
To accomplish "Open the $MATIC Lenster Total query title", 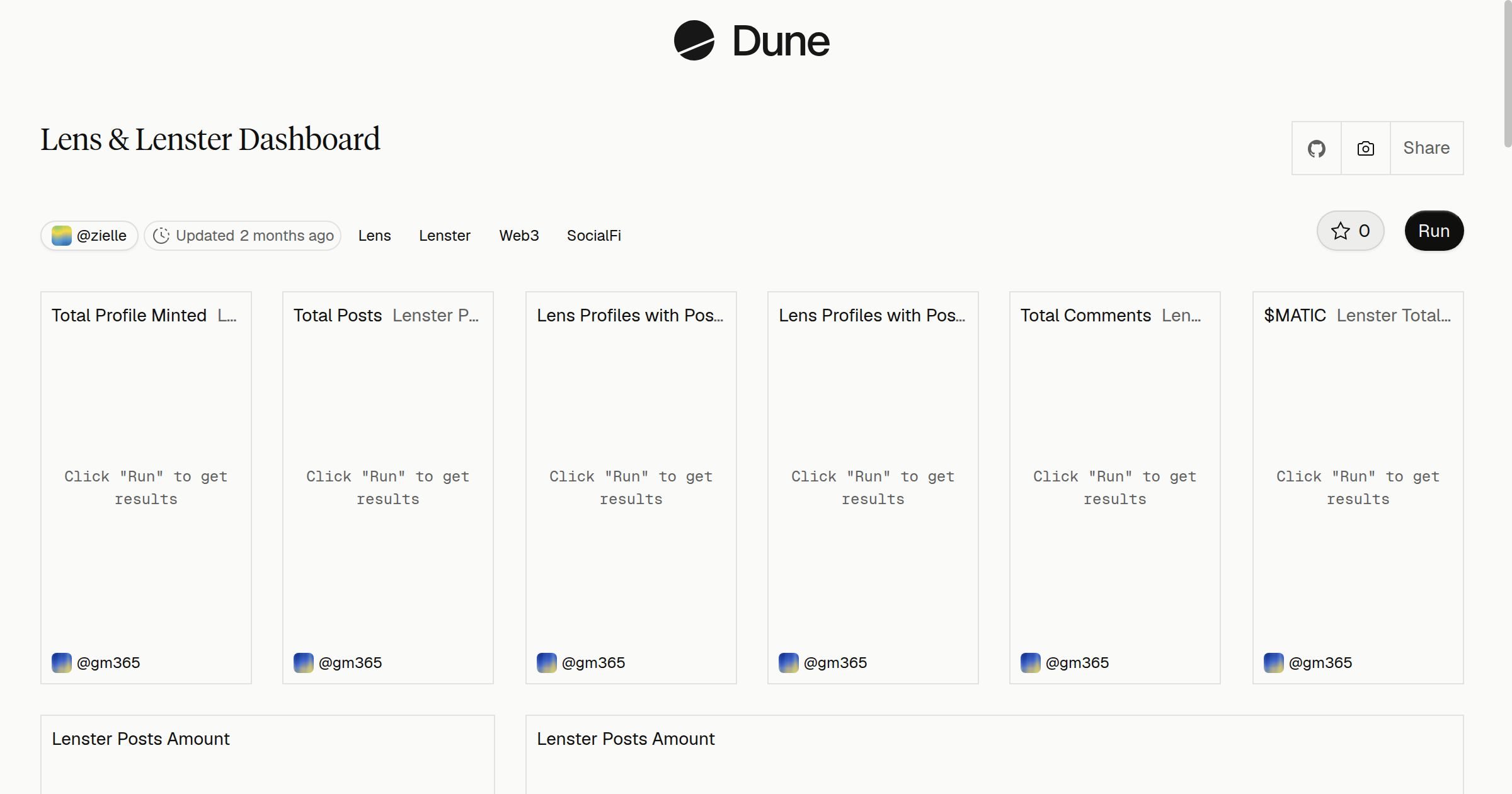I will [1357, 316].
